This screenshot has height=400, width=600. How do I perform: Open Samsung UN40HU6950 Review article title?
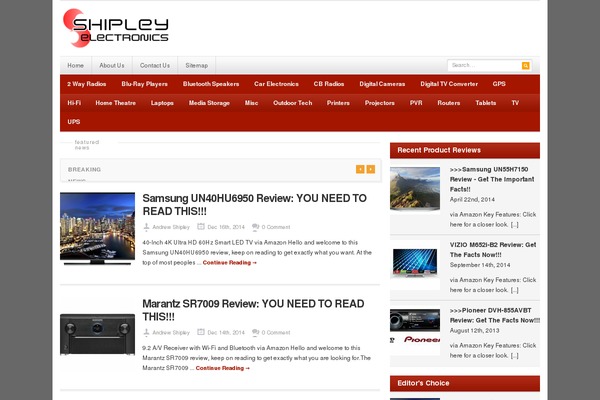254,205
